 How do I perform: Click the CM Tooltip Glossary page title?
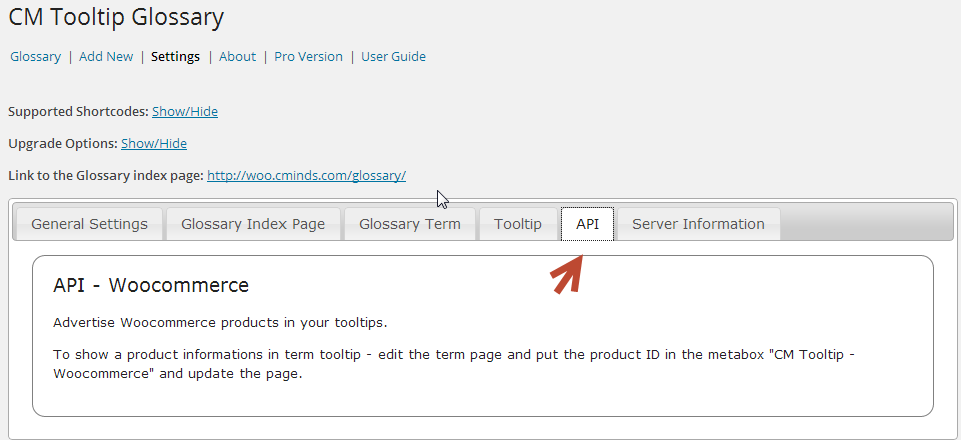point(116,17)
